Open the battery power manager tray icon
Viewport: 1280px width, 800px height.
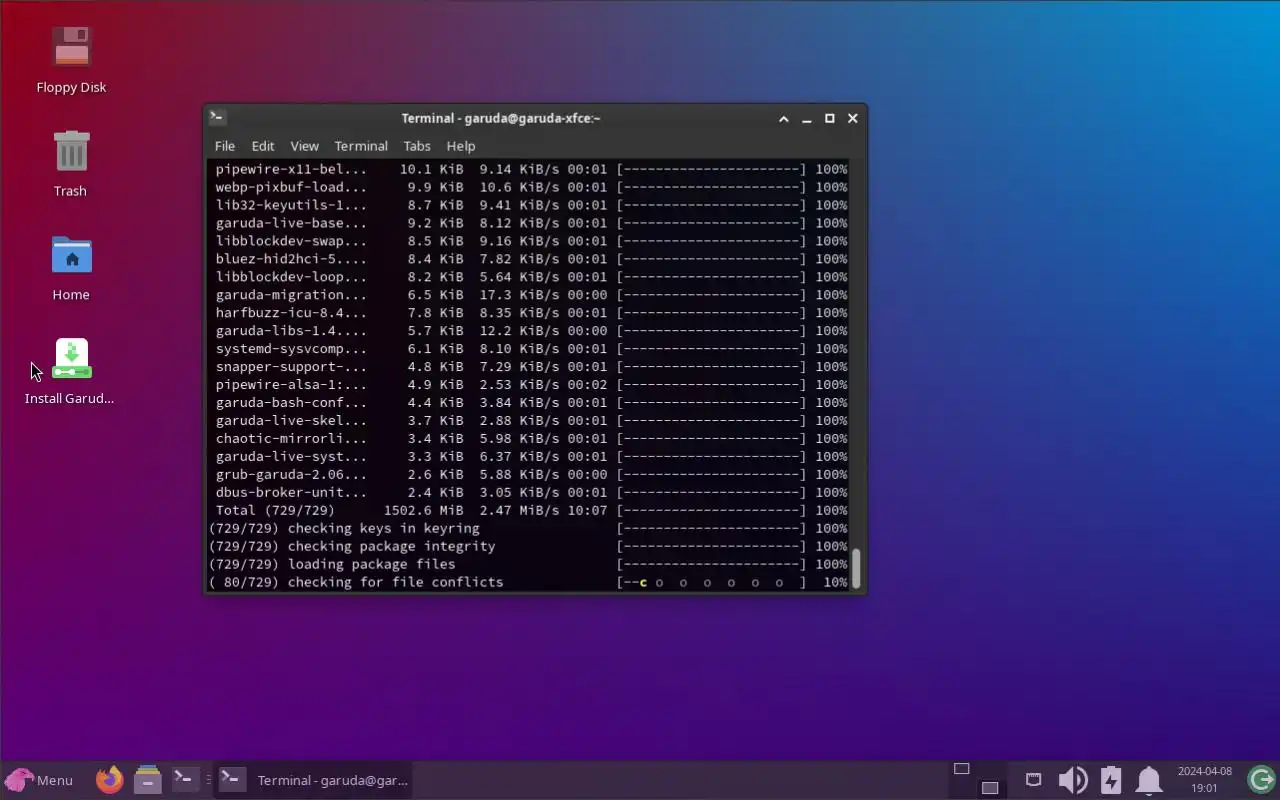point(1111,779)
